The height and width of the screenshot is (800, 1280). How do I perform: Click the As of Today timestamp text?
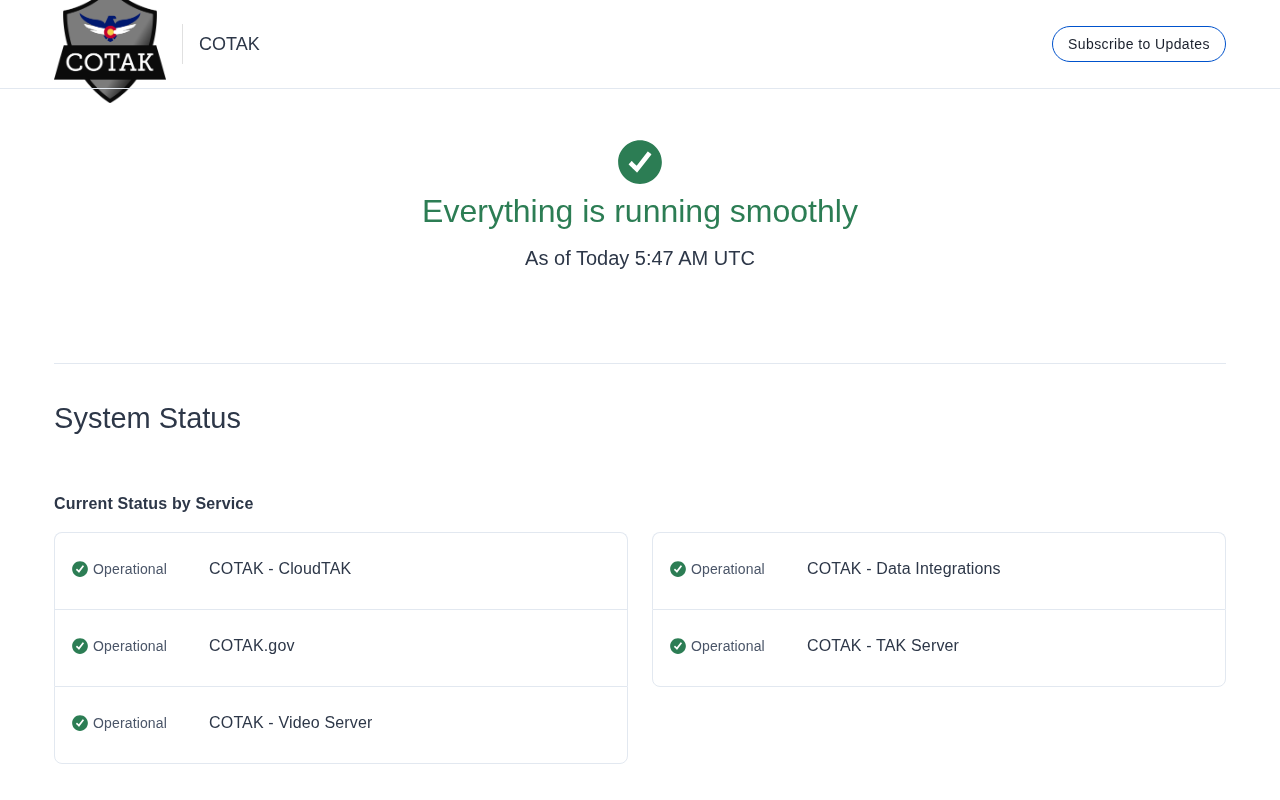[x=640, y=258]
